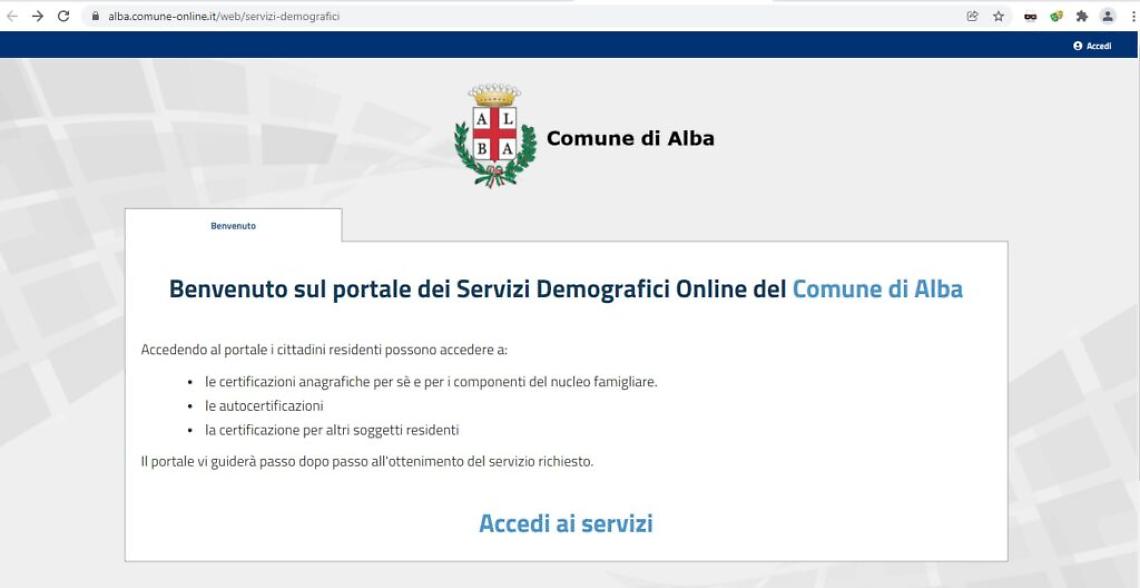Click the user icon next to Accedi
Viewport: 1140px width, 588px height.
1077,45
